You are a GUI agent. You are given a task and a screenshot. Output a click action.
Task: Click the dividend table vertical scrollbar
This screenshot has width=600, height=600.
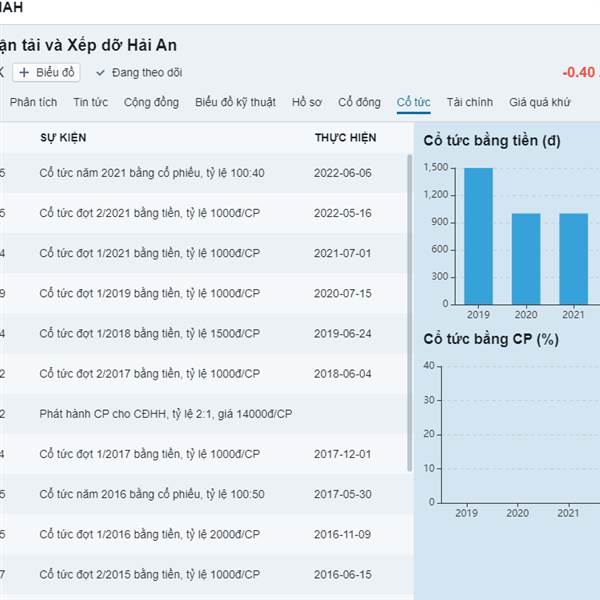[410, 313]
